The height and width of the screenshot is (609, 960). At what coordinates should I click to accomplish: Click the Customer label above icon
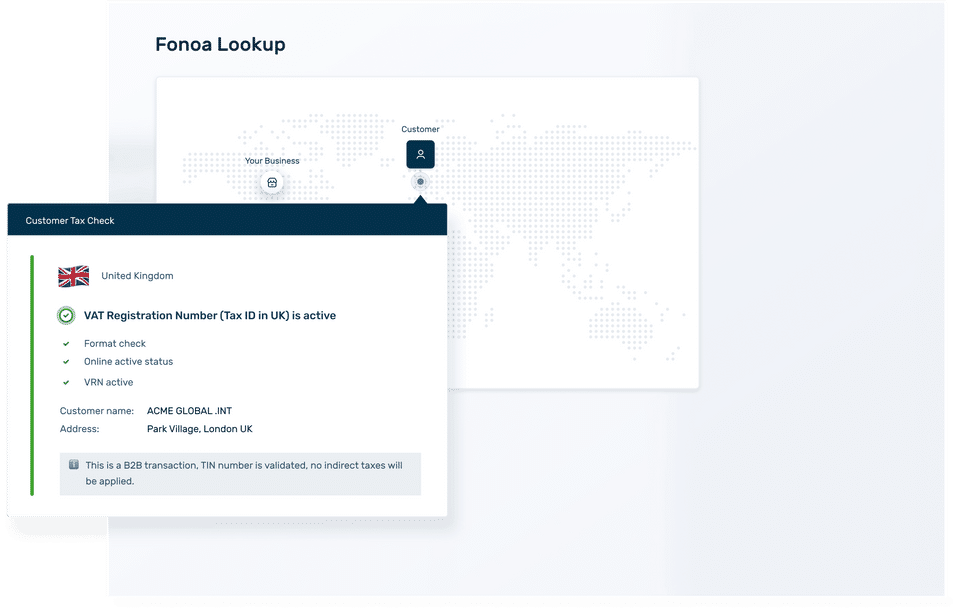point(420,129)
